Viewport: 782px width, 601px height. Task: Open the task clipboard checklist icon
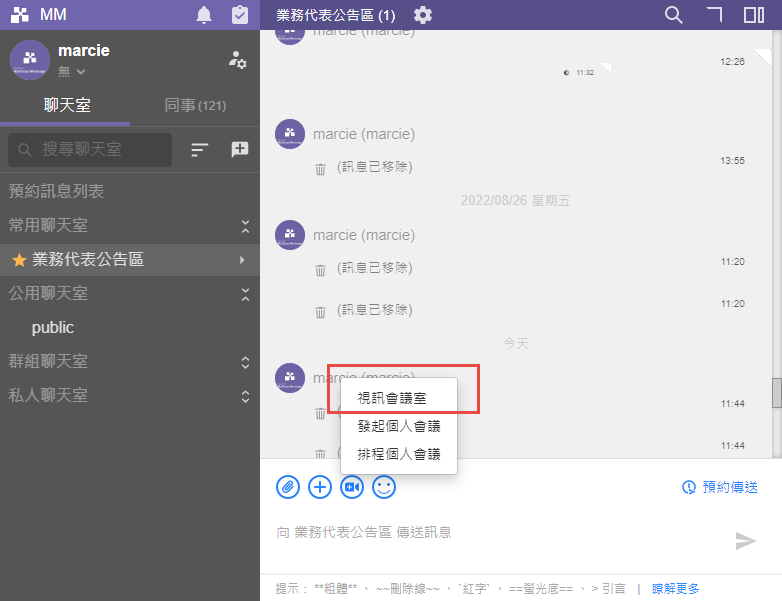click(240, 14)
